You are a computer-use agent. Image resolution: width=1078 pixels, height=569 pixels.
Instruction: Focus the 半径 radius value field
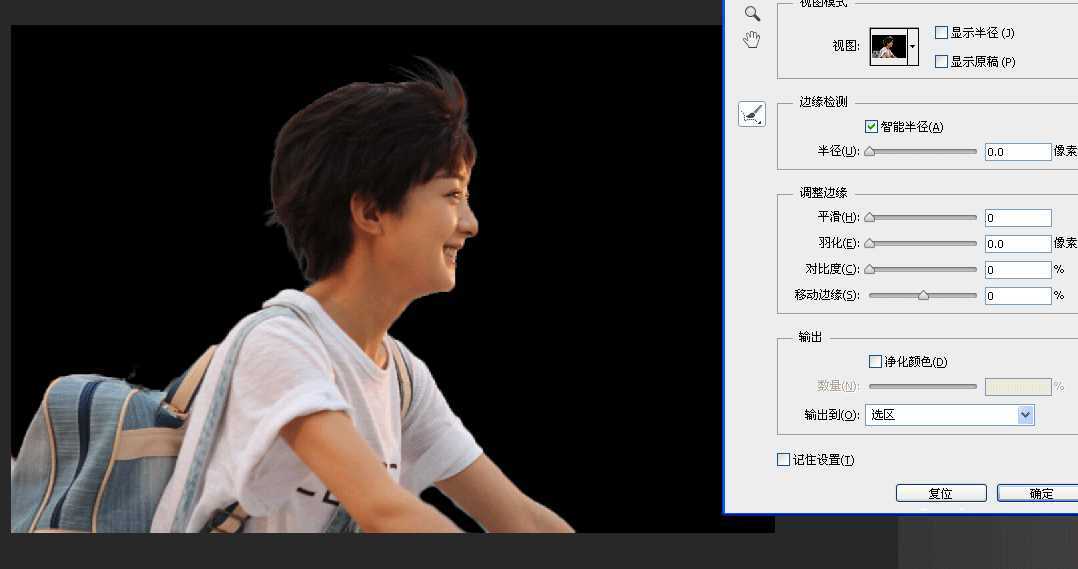(1017, 152)
